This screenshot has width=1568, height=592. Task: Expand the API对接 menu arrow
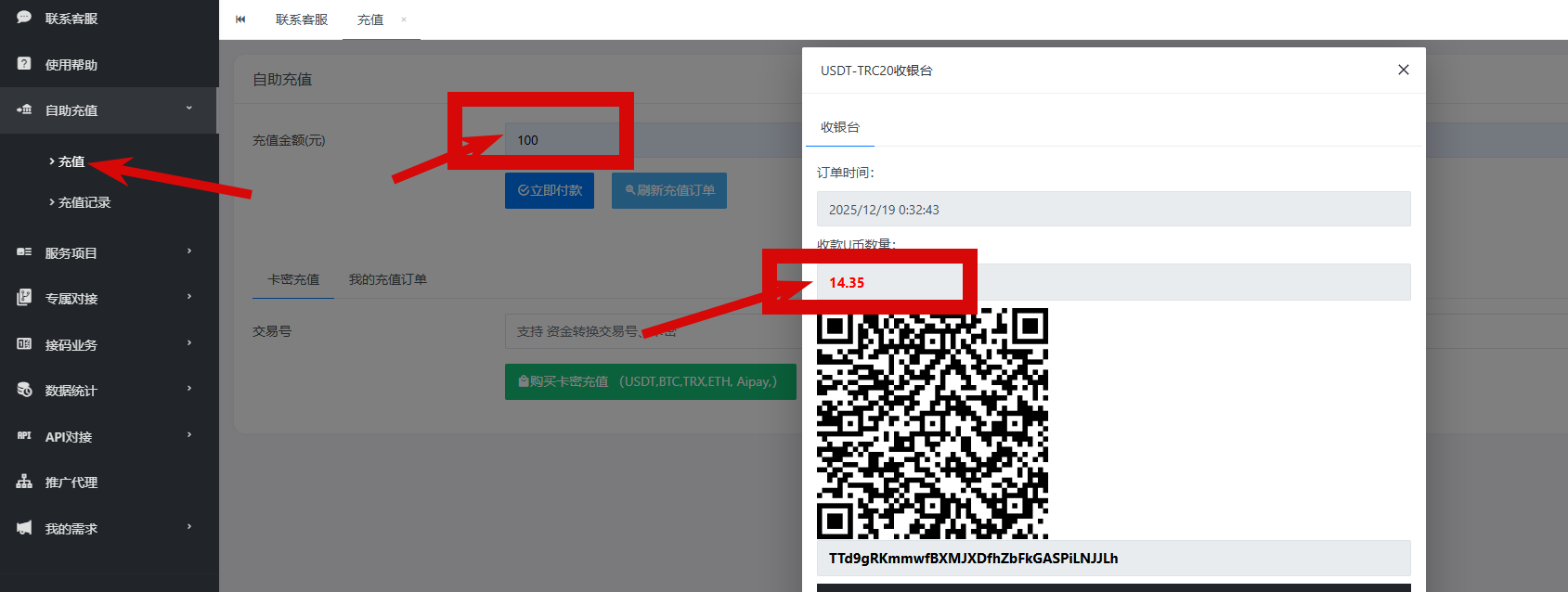[189, 435]
